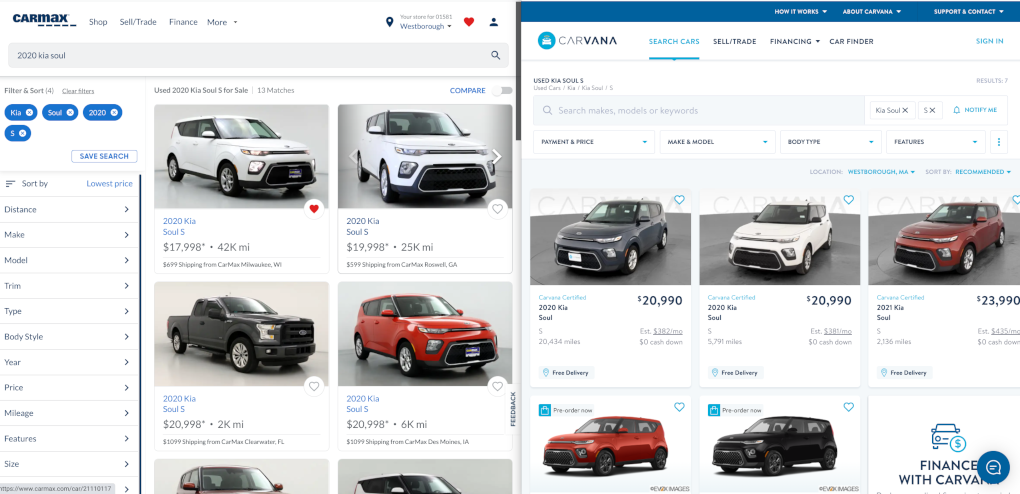This screenshot has width=1020, height=494.
Task: Favorite the red pre-order Carvana Soul
Action: pyautogui.click(x=679, y=407)
